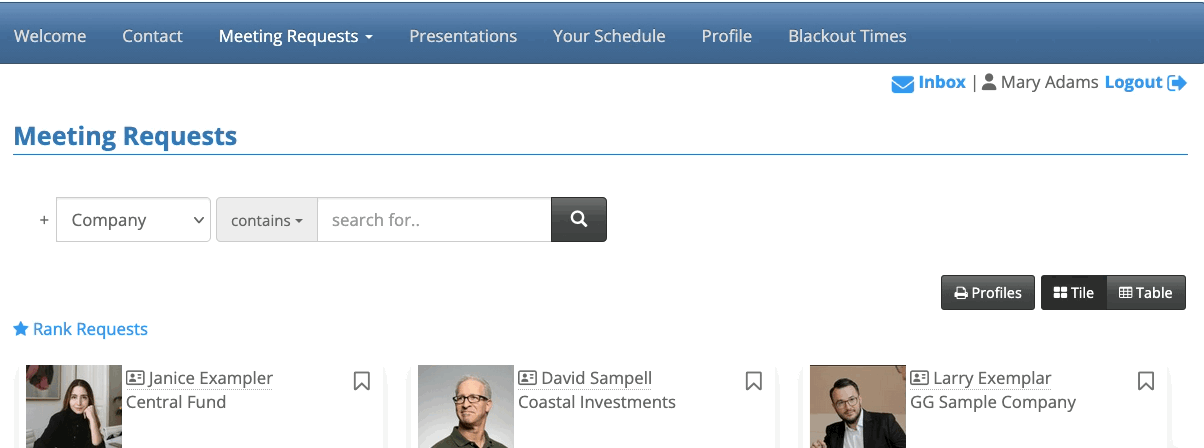Switch to Table view

1145,293
